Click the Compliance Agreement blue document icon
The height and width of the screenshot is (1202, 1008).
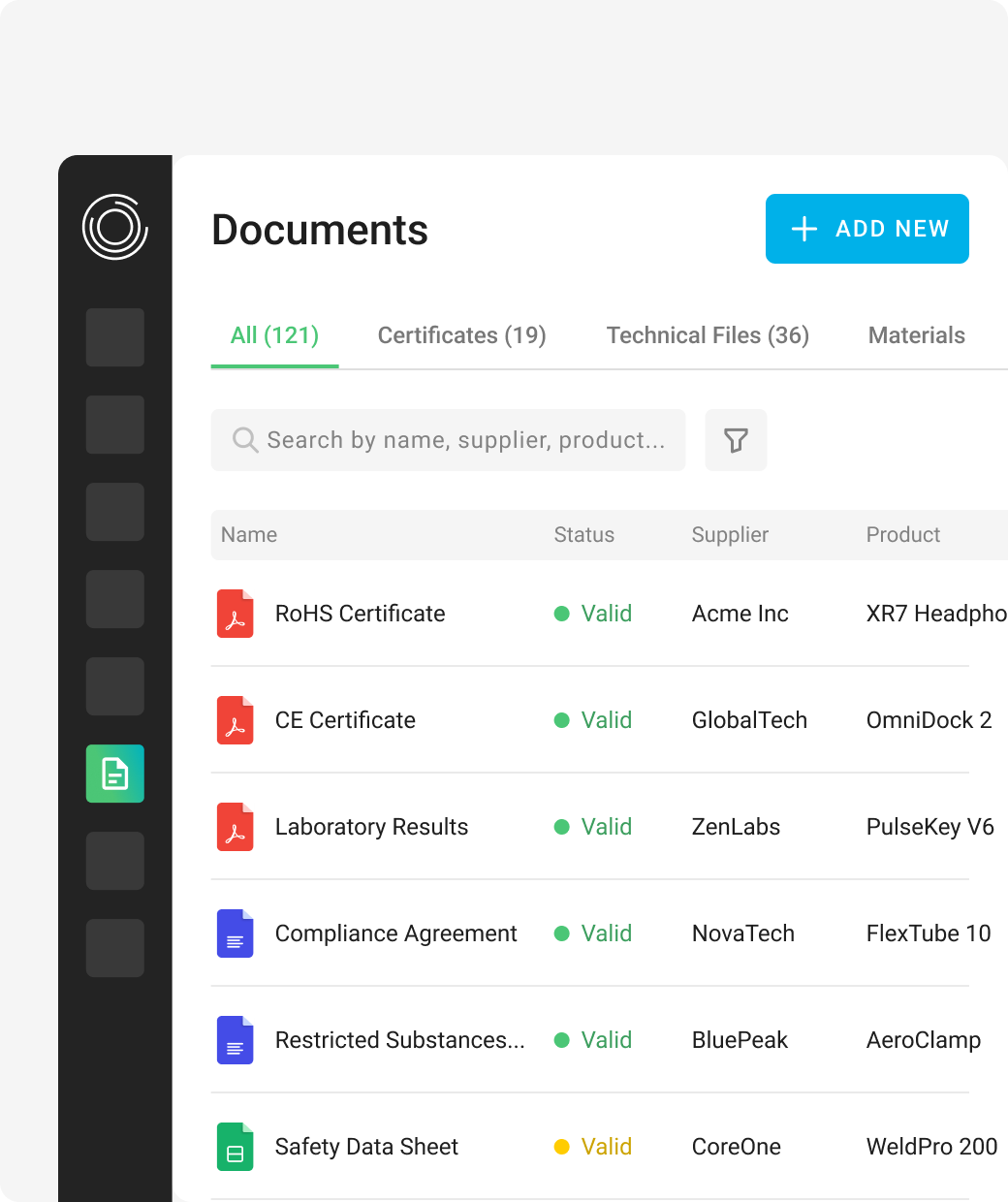[x=235, y=933]
